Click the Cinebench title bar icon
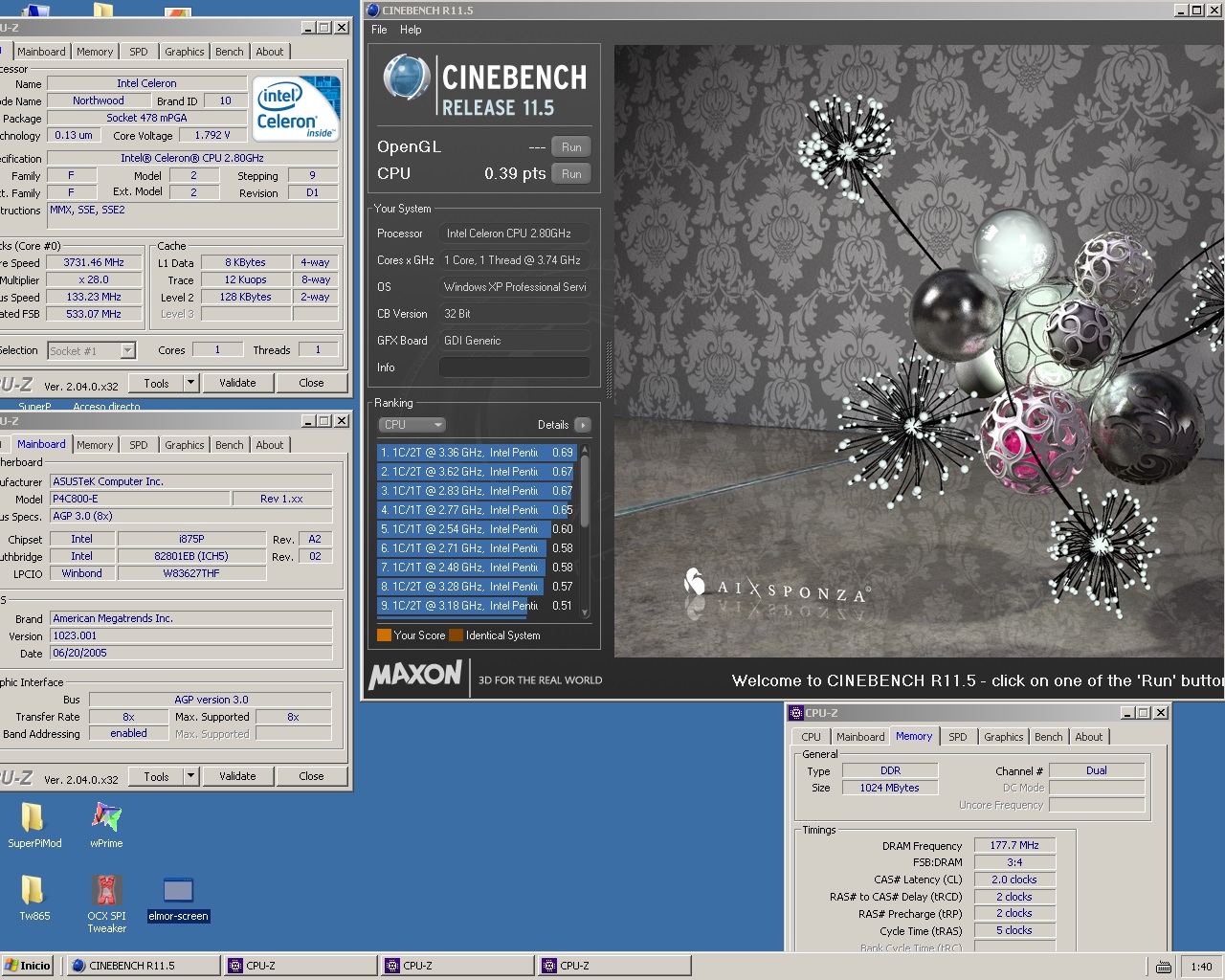1225x980 pixels. [372, 11]
